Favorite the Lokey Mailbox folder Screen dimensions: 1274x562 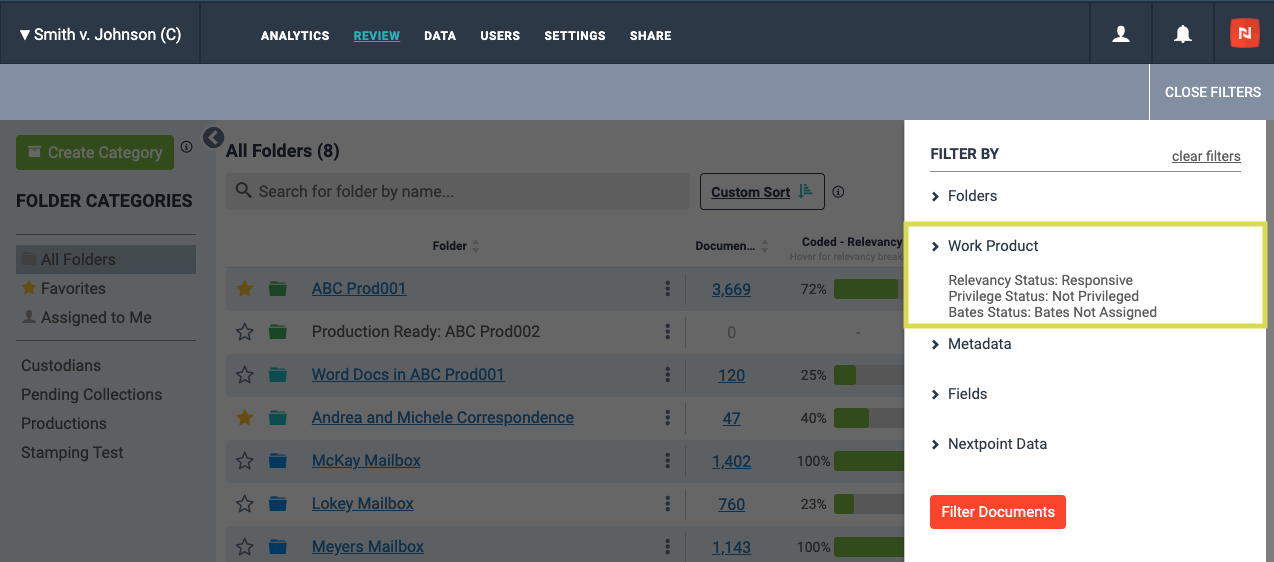pyautogui.click(x=244, y=504)
